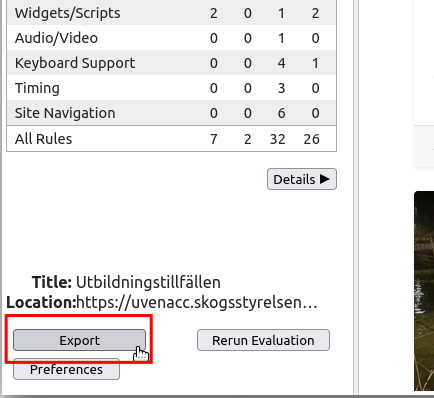Click the Keyboard Support count 4
This screenshot has width=434, height=398.
coord(281,63)
